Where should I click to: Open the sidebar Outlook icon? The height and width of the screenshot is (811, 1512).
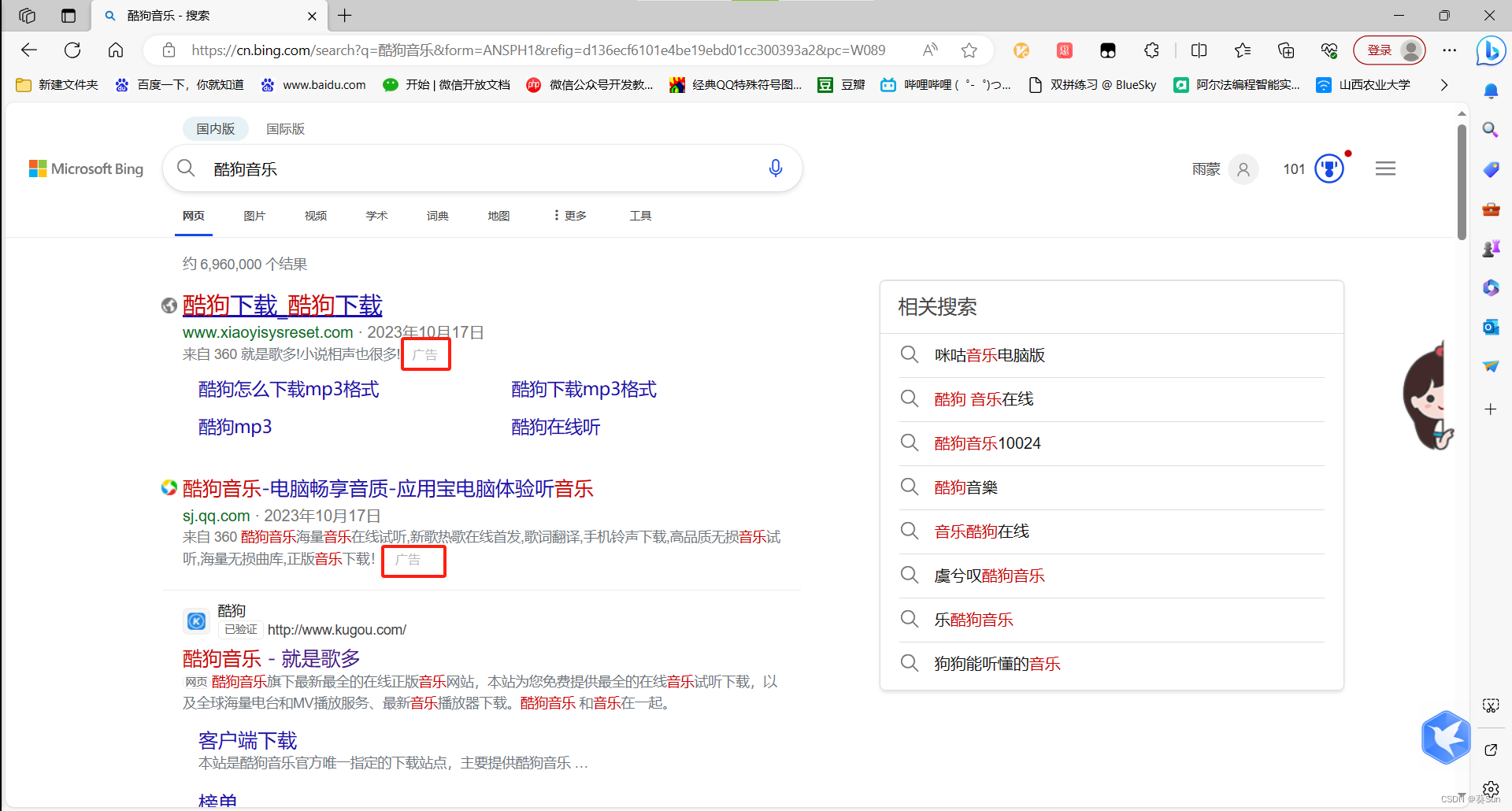[x=1491, y=327]
